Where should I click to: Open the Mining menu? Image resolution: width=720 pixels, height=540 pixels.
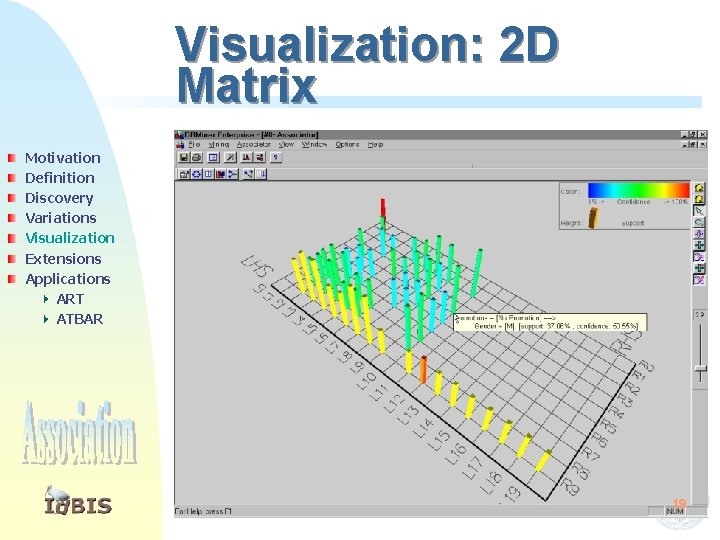[x=219, y=145]
